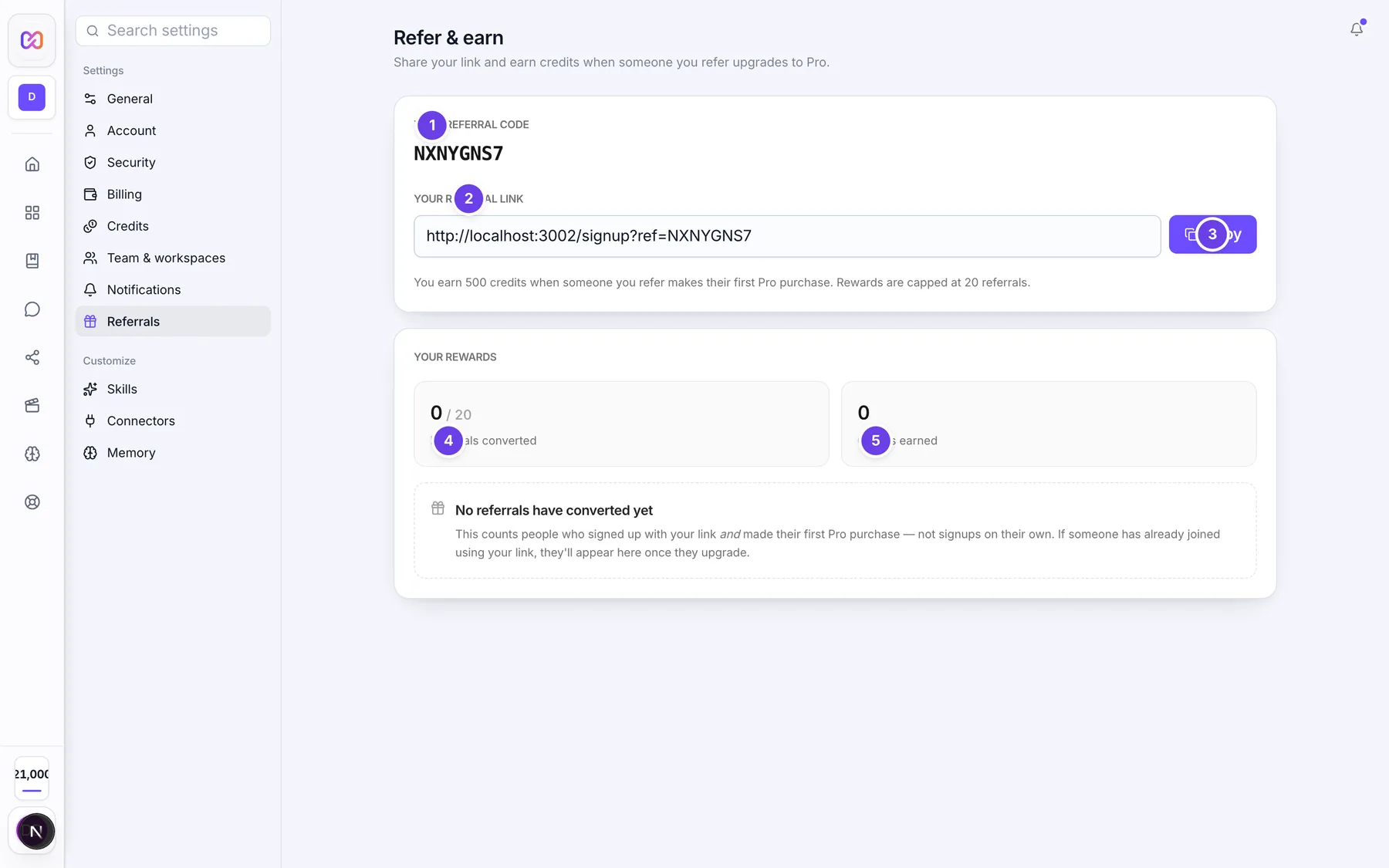Open Notifications settings

pyautogui.click(x=173, y=289)
